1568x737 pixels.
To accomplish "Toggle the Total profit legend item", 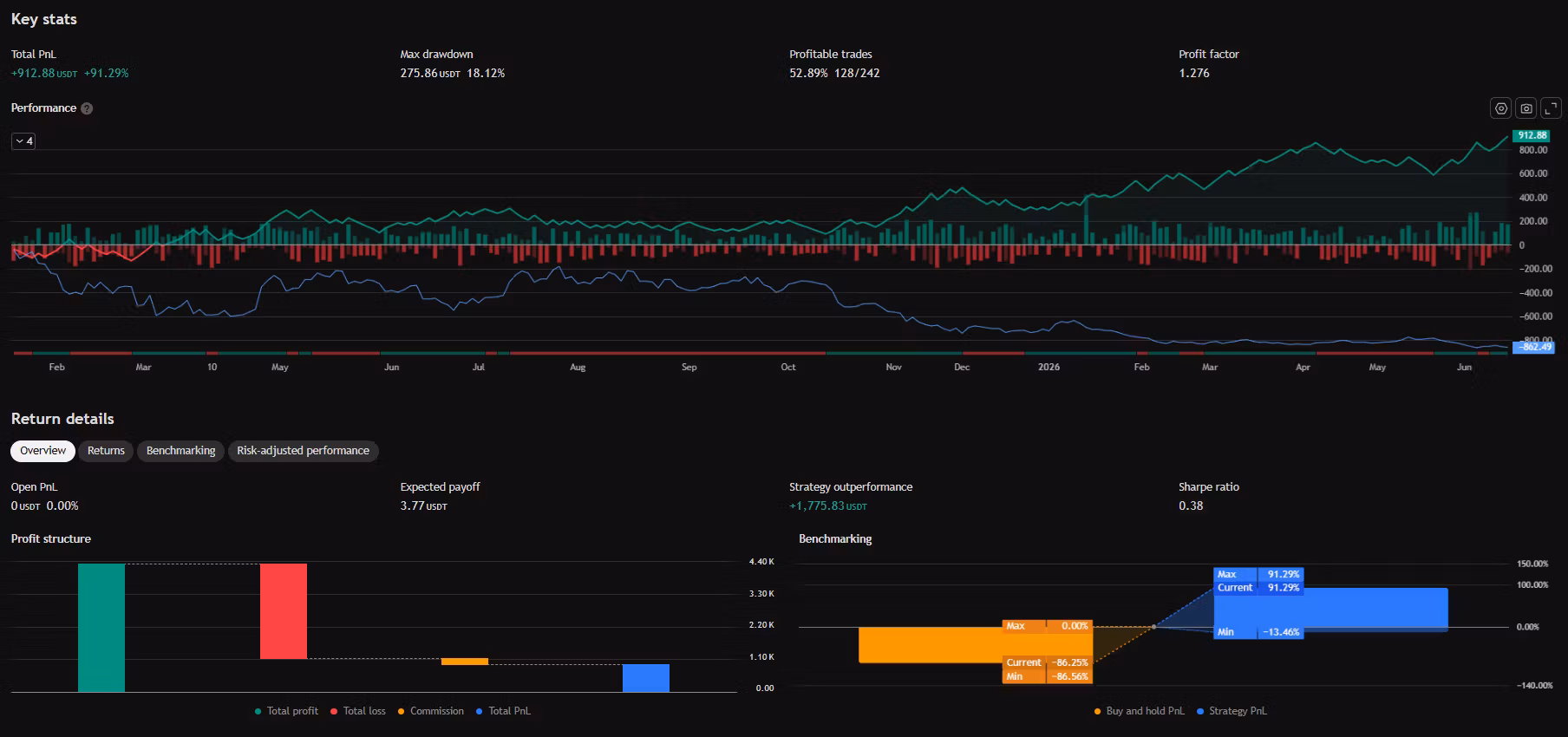I will point(286,711).
